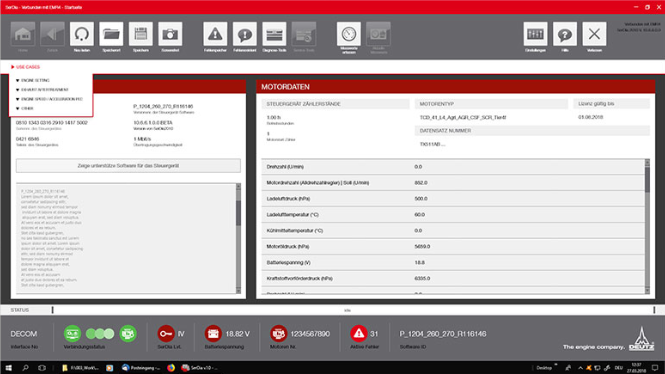Open Fehlerassistent speech bubble icon
Viewport: 665px width, 374px height.
(x=245, y=34)
